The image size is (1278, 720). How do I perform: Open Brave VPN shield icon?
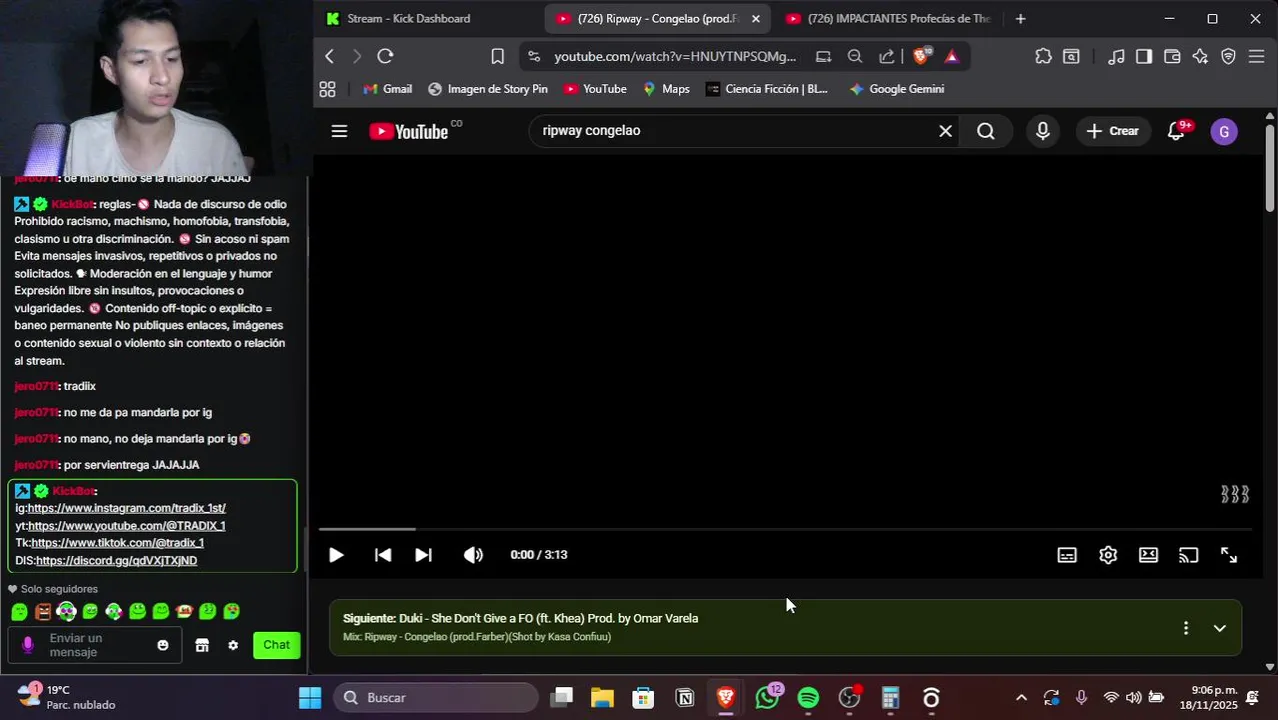pyautogui.click(x=1229, y=56)
